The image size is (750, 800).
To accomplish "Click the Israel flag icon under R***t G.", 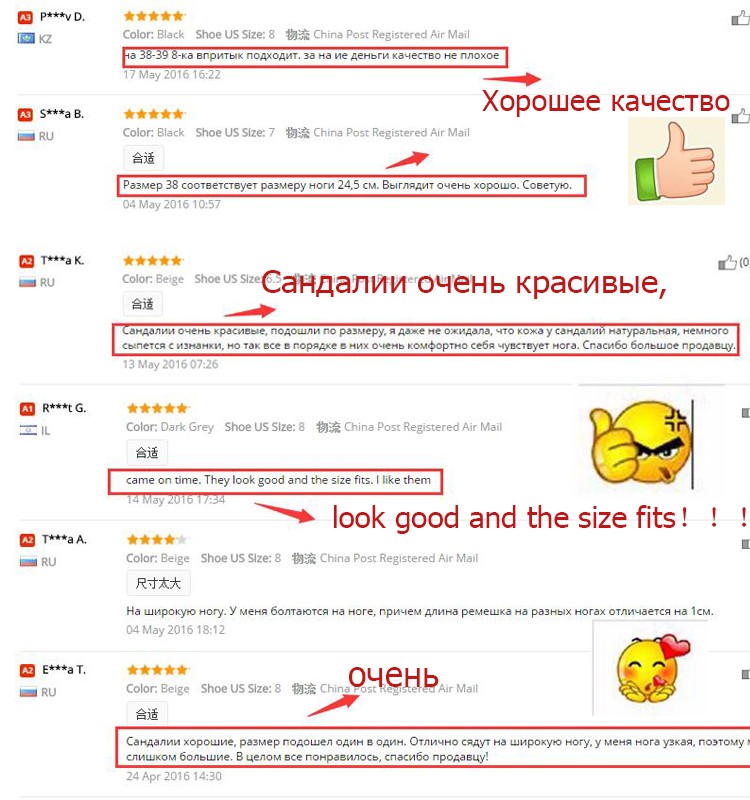I will click(28, 430).
